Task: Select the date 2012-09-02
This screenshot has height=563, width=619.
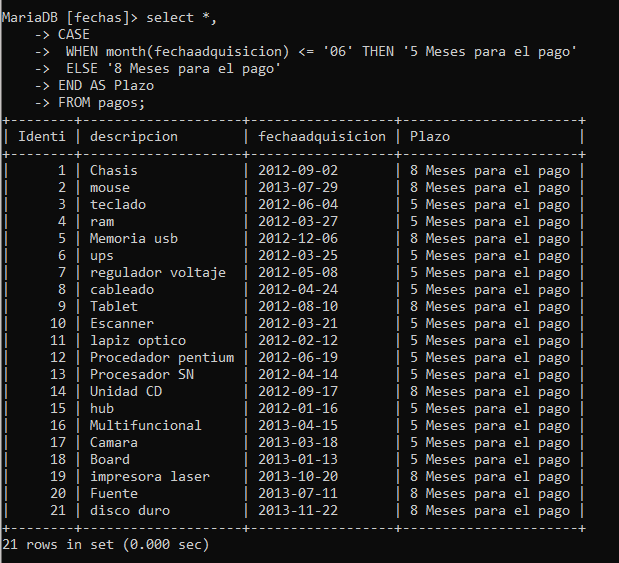Action: click(297, 170)
